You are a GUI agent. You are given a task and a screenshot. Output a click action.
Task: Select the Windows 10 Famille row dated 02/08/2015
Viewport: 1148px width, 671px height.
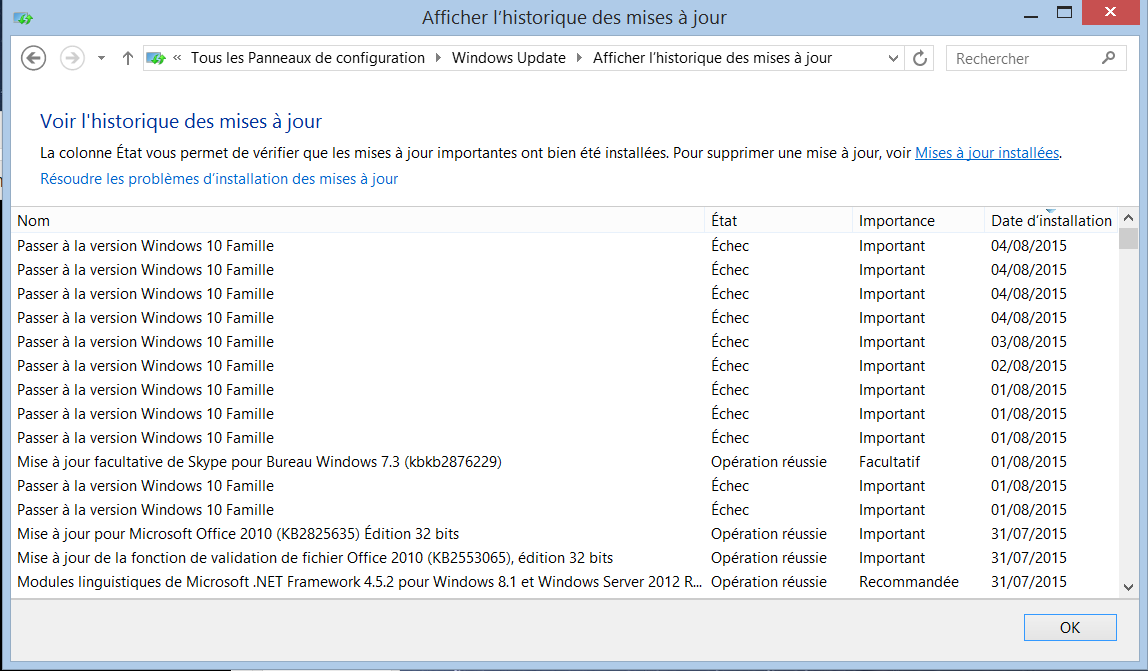[x=564, y=366]
